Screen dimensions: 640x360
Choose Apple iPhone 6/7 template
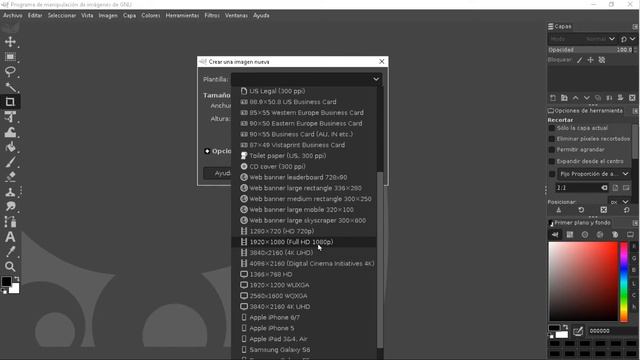304,318
